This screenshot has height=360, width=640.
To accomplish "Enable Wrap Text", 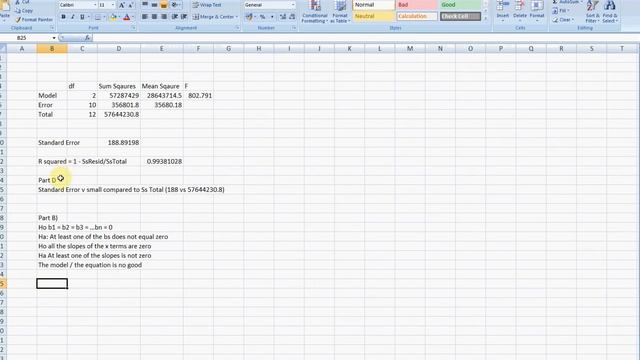I will tap(207, 5).
